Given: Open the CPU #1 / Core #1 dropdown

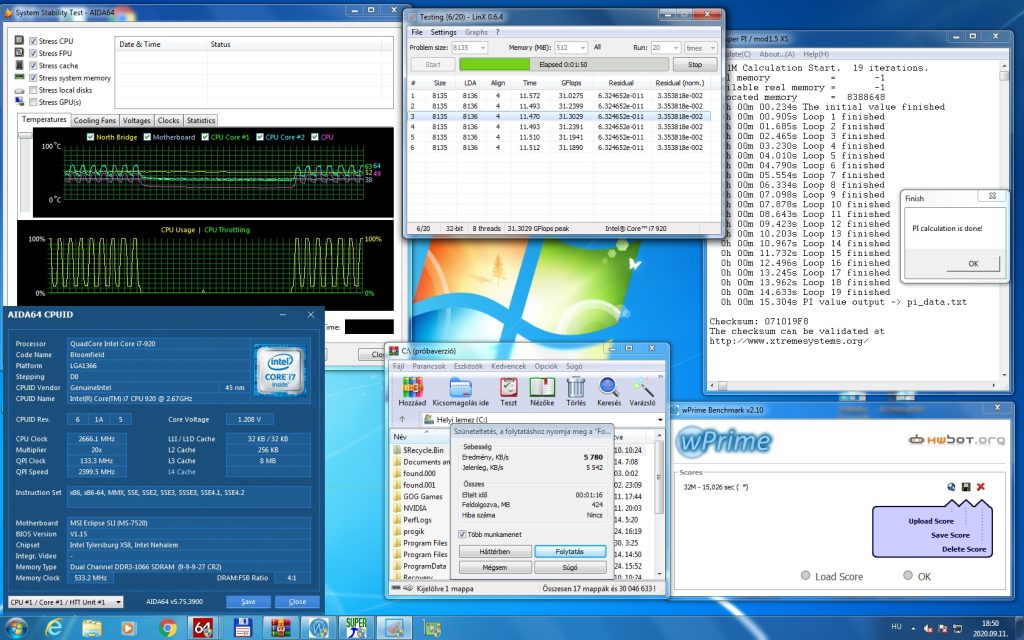Looking at the screenshot, I should [65, 601].
